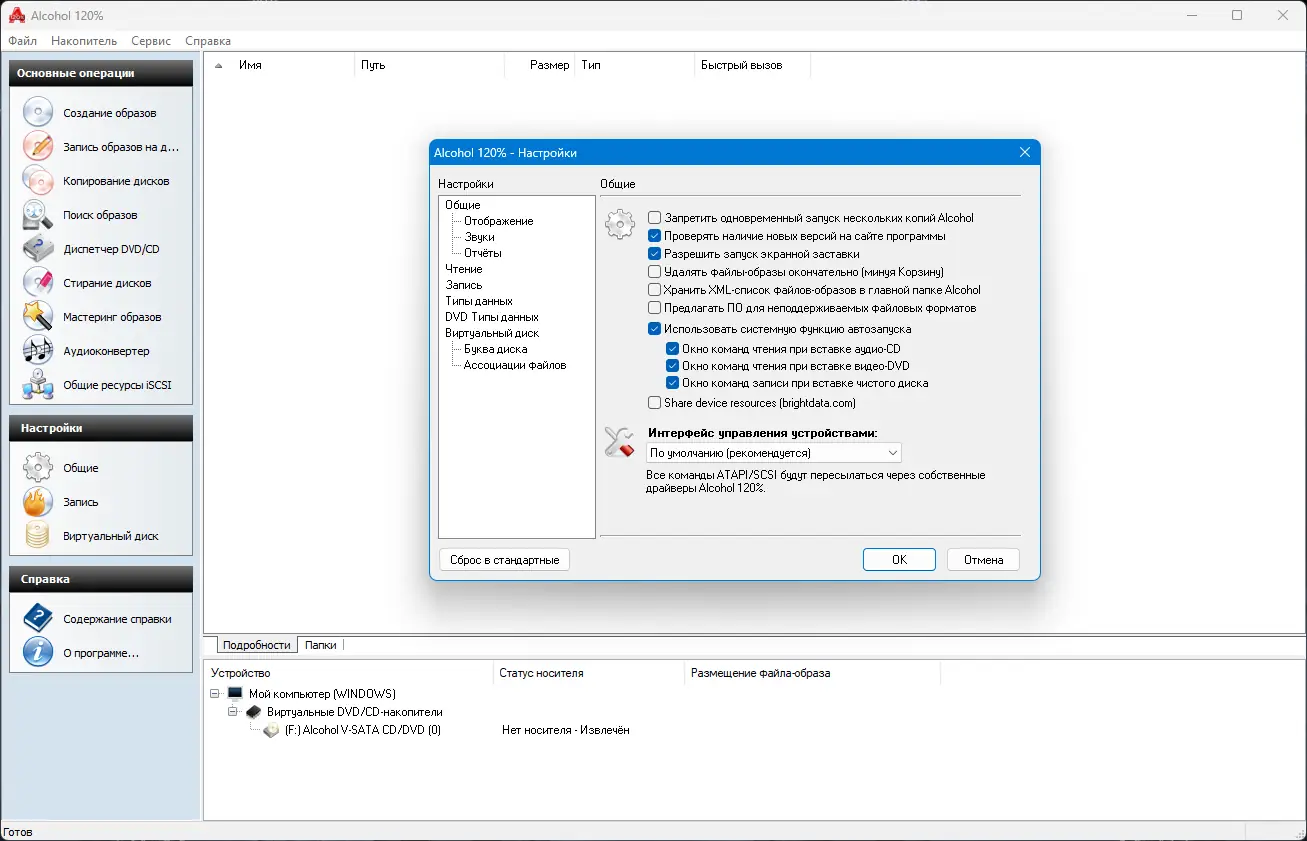Open Типы данных settings category
Screen dimensions: 1307x841
click(479, 301)
